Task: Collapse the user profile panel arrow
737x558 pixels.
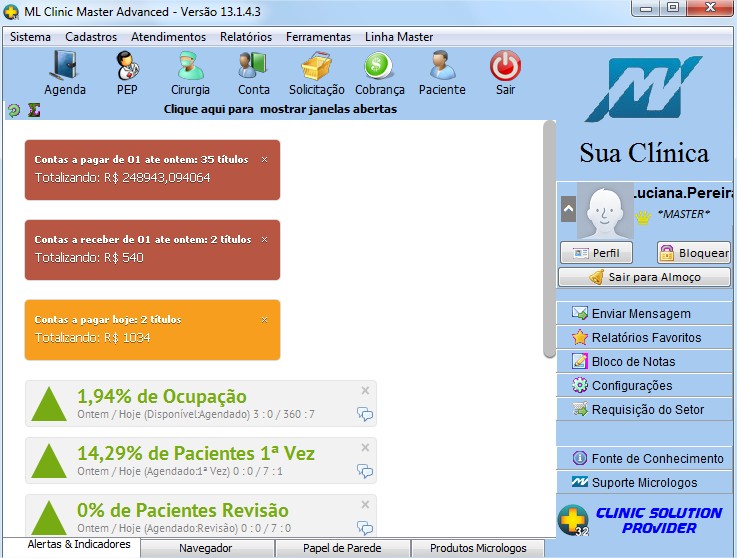Action: point(568,208)
